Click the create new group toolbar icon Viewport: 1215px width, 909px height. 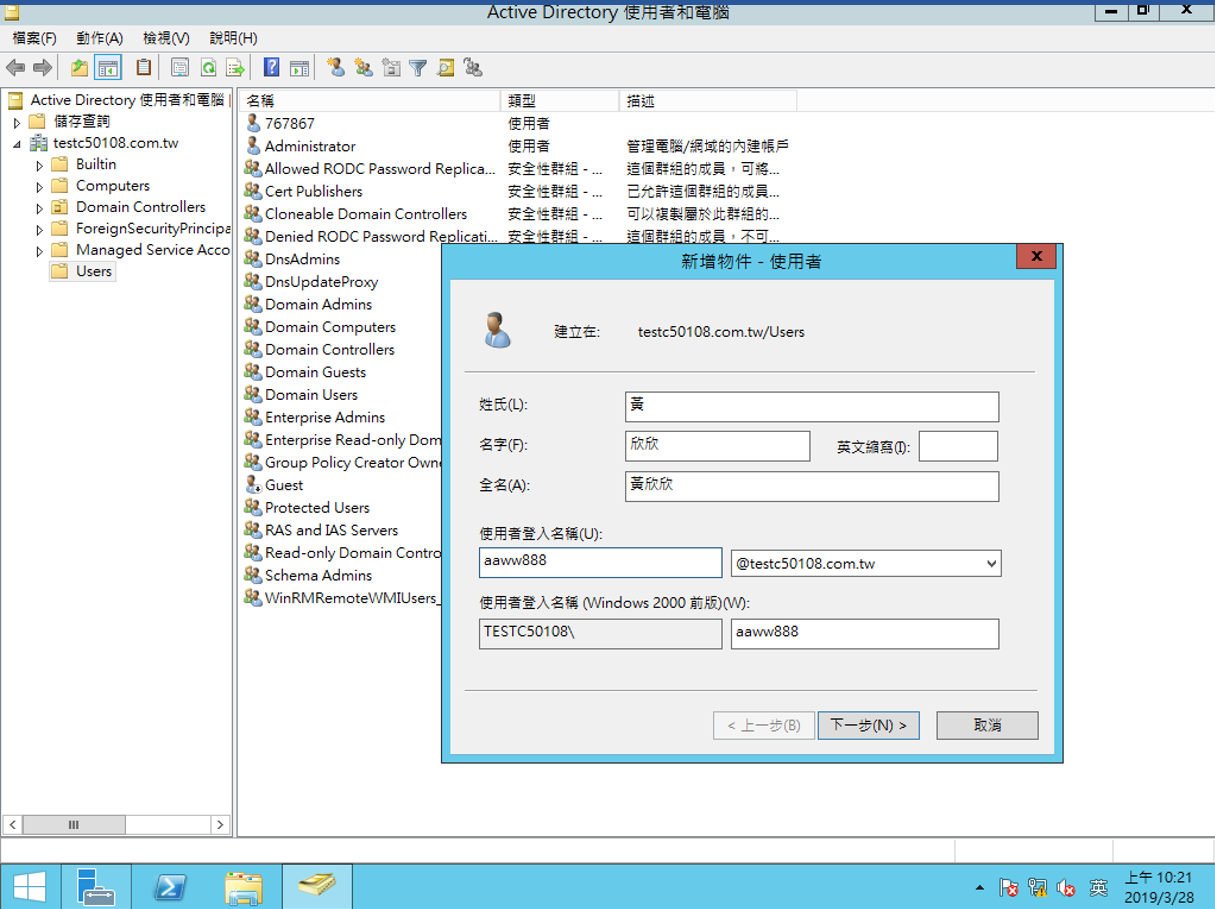point(363,68)
